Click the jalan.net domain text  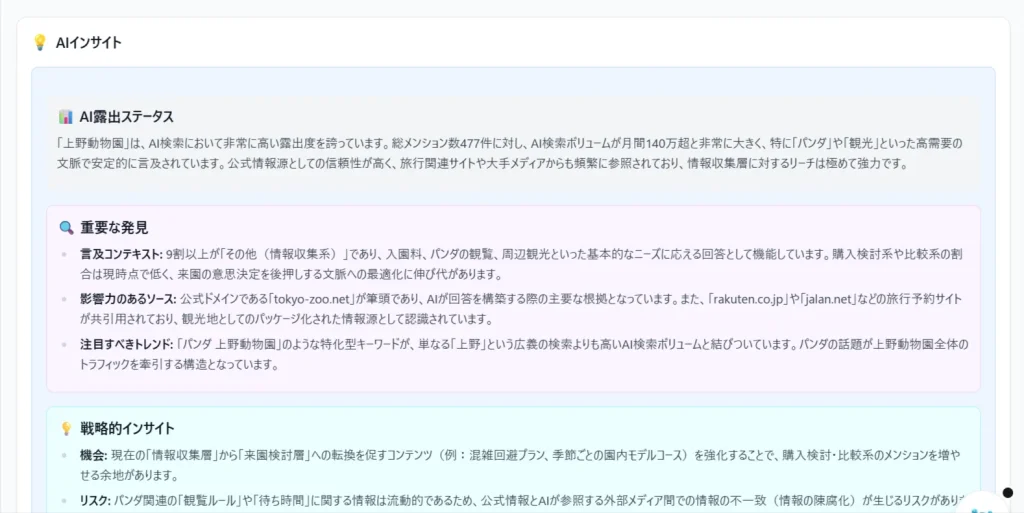click(x=828, y=299)
